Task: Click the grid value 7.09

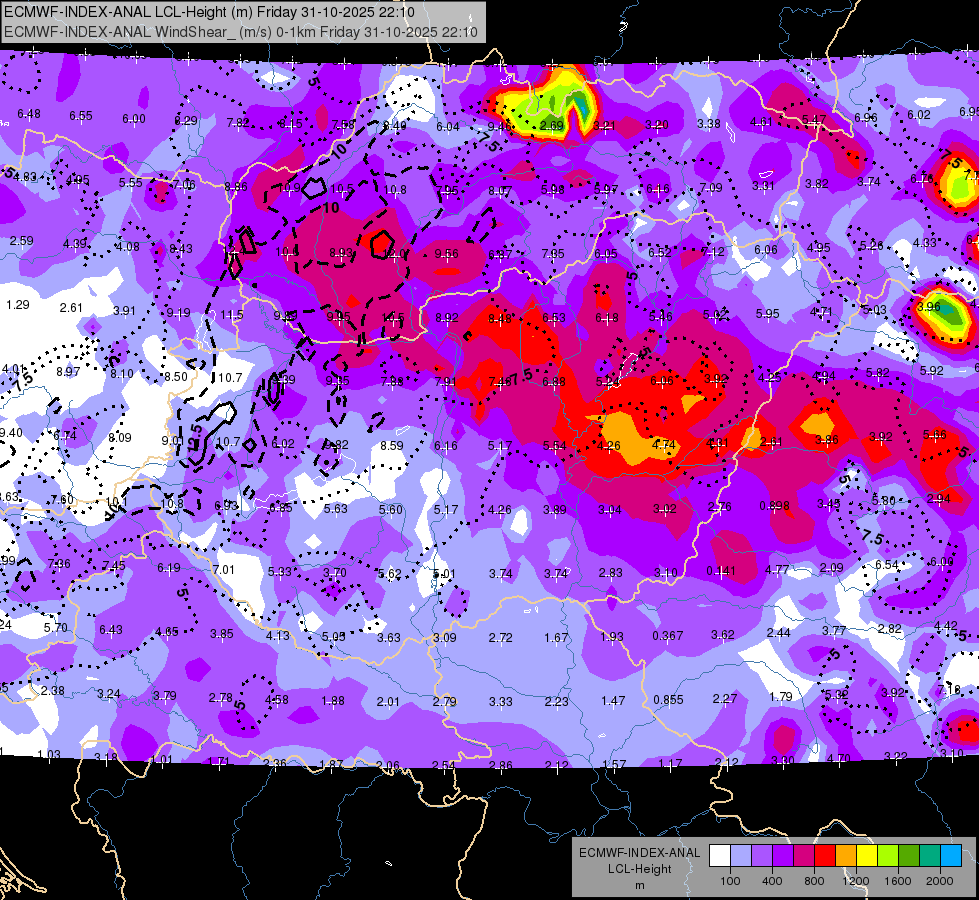Action: click(x=711, y=187)
